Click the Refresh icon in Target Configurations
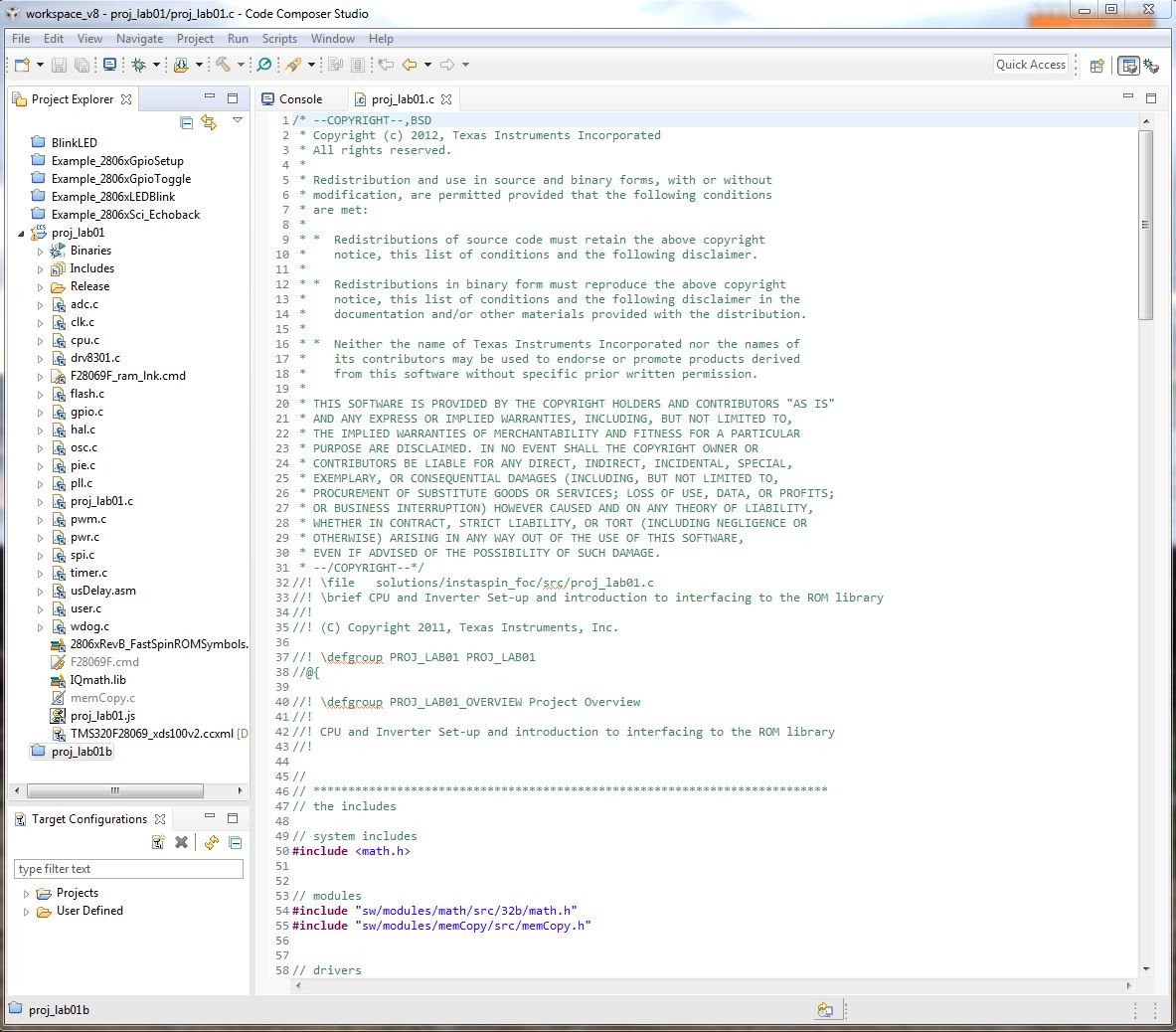 [212, 842]
